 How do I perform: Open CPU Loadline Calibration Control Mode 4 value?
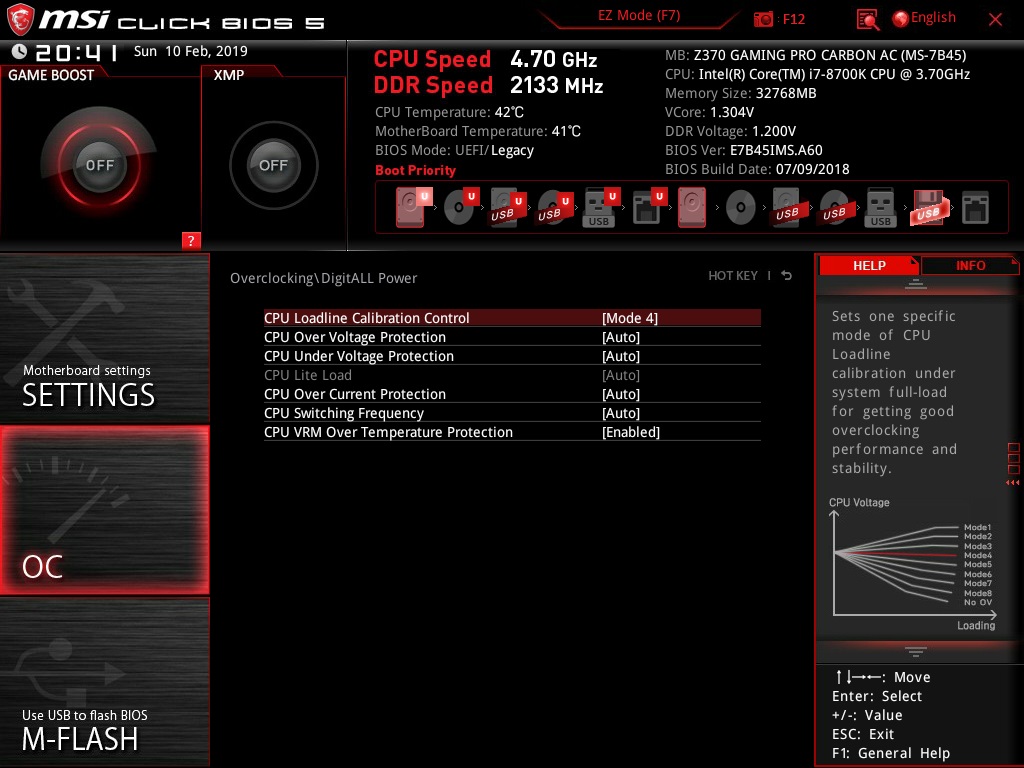630,318
